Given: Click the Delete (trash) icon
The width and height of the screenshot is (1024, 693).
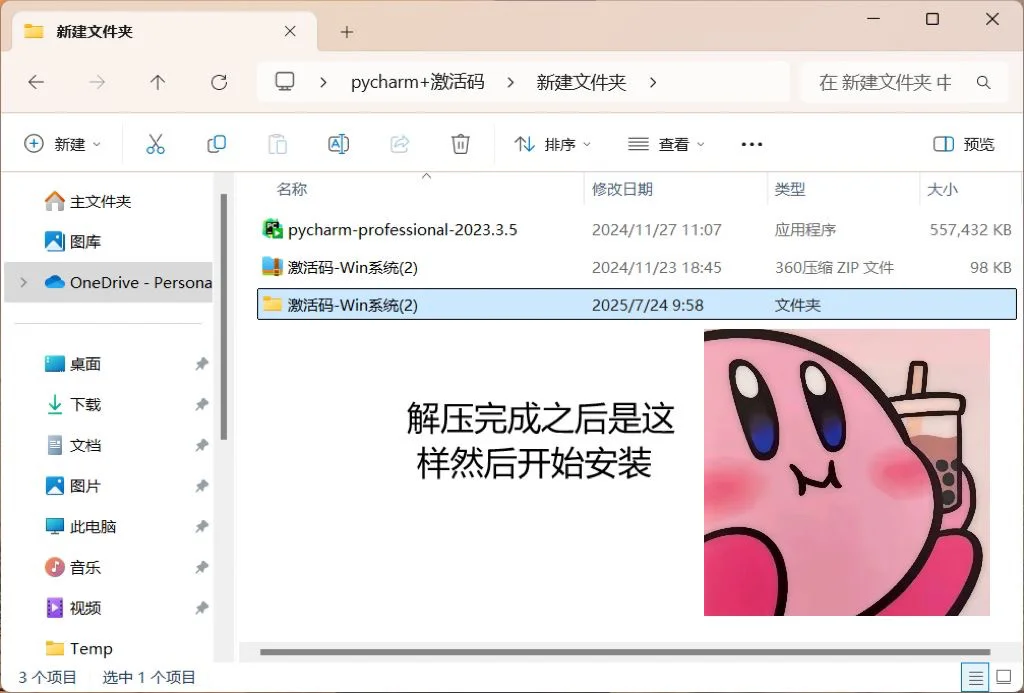Looking at the screenshot, I should click(460, 143).
